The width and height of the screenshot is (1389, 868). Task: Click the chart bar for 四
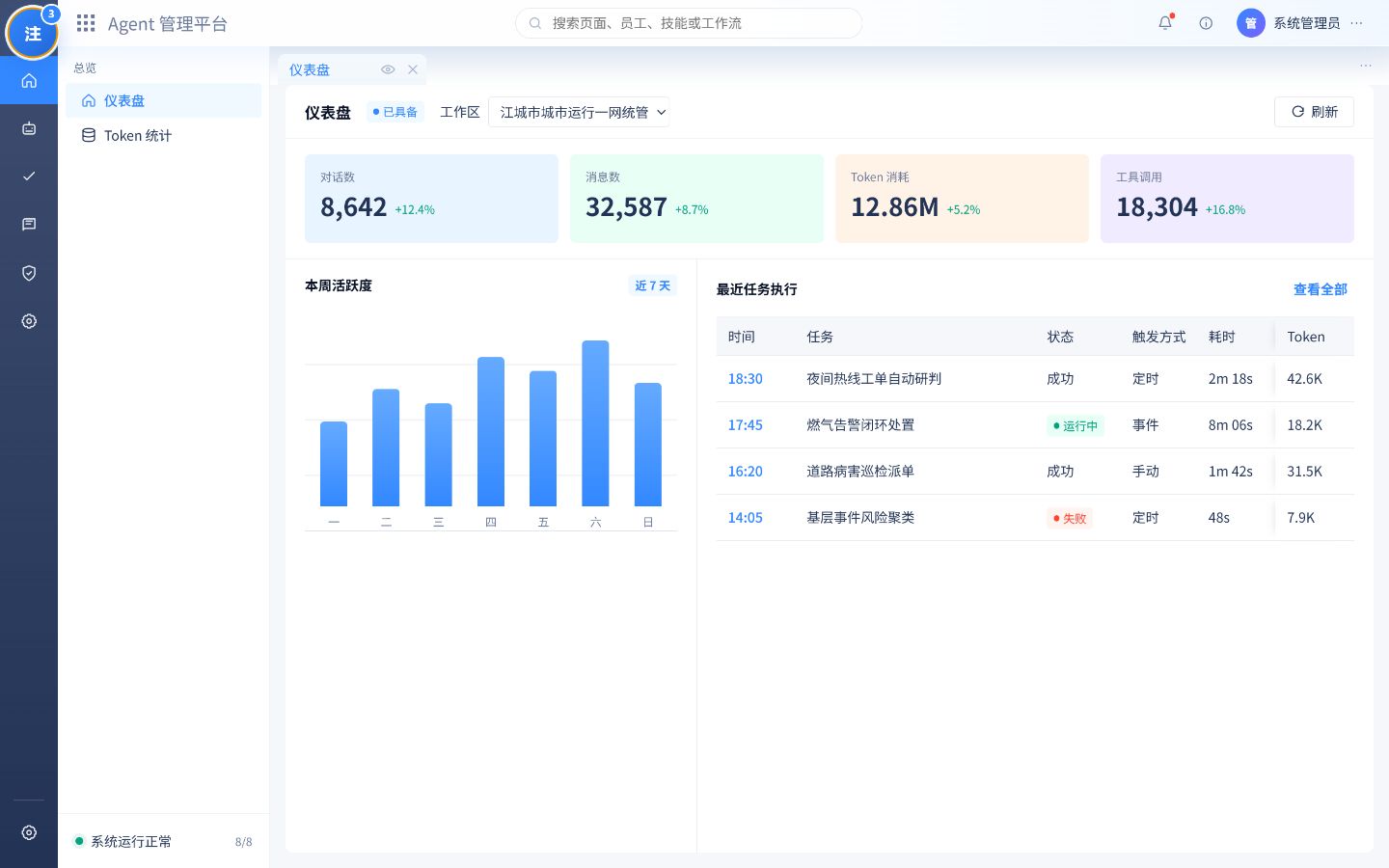pyautogui.click(x=491, y=431)
